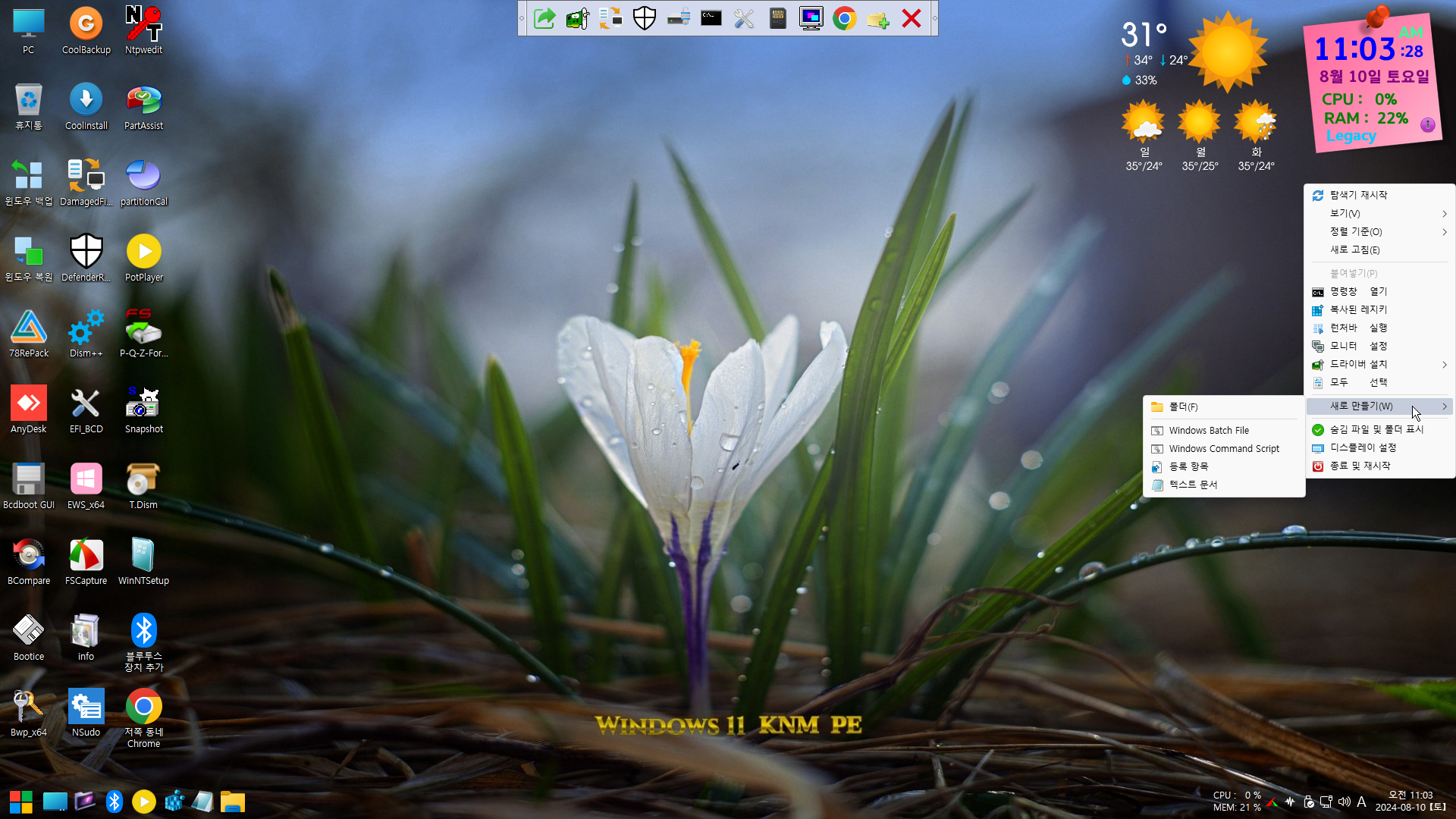Image resolution: width=1456 pixels, height=819 pixels.
Task: Select the FSCapture desktop icon
Action: (86, 562)
